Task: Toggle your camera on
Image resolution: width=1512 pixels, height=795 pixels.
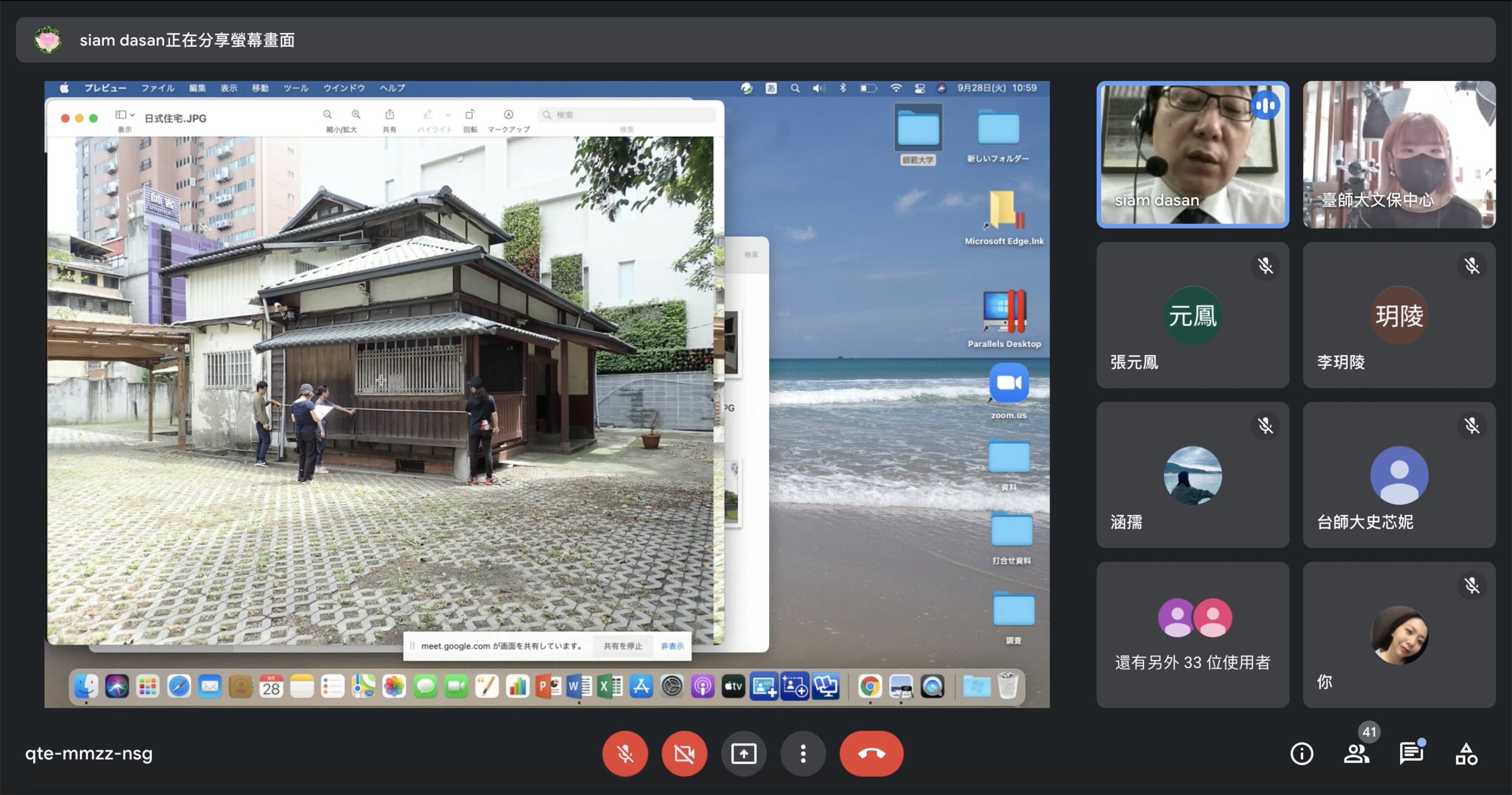Action: [x=685, y=753]
